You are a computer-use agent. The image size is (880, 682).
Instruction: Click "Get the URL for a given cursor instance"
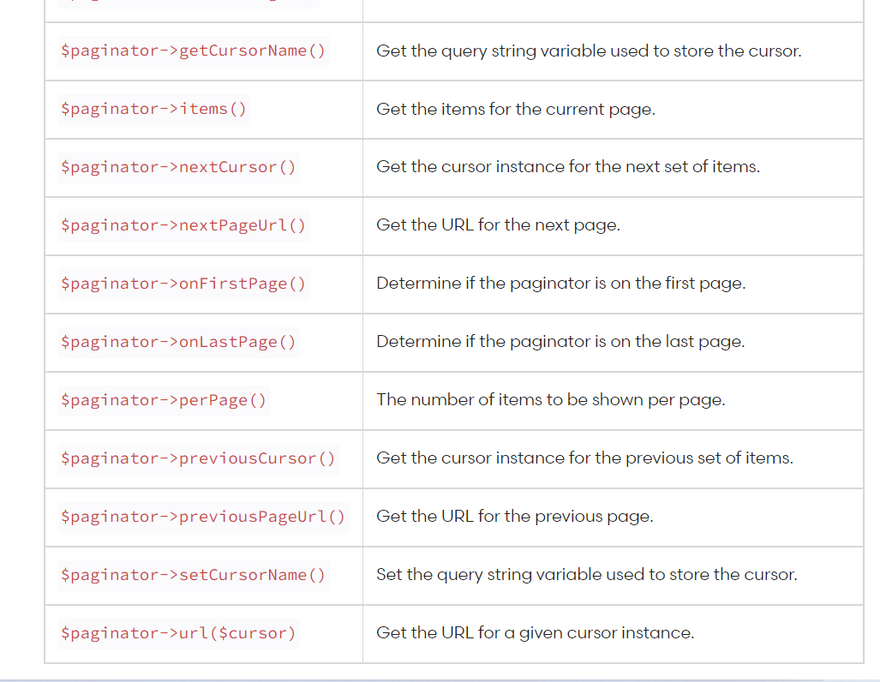point(535,633)
